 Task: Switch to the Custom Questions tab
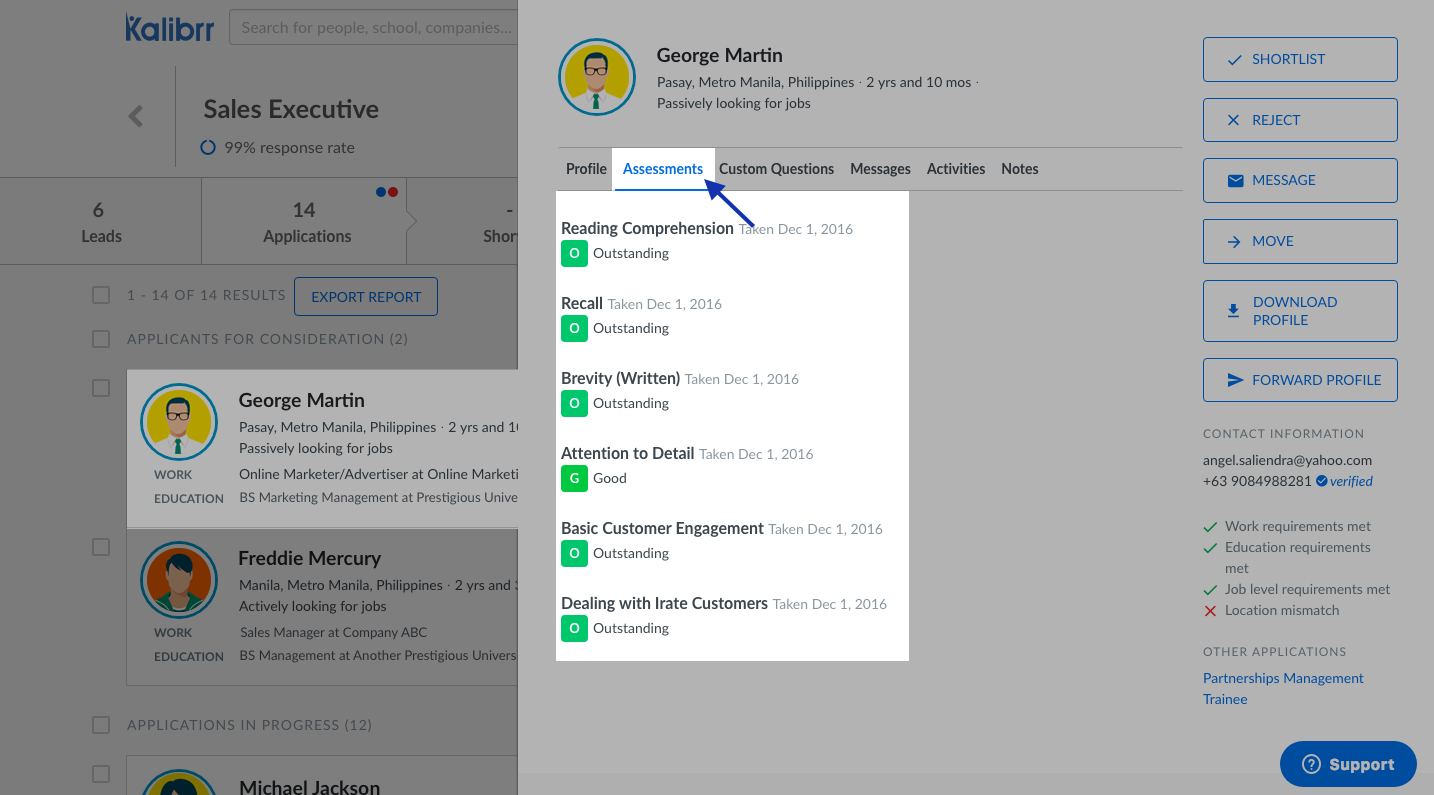point(776,169)
